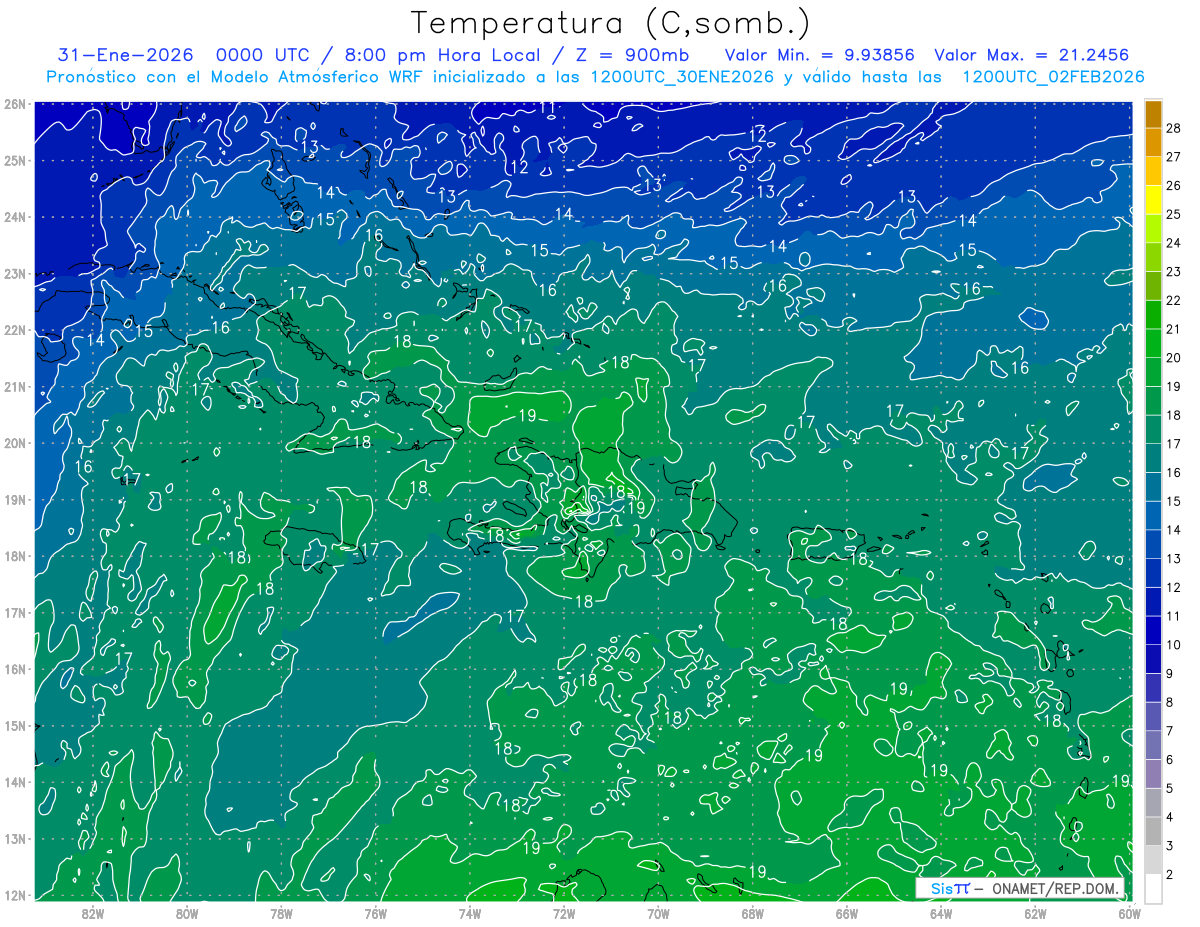Click the date text '31-Ene-2026'
The height and width of the screenshot is (927, 1200).
pos(126,55)
